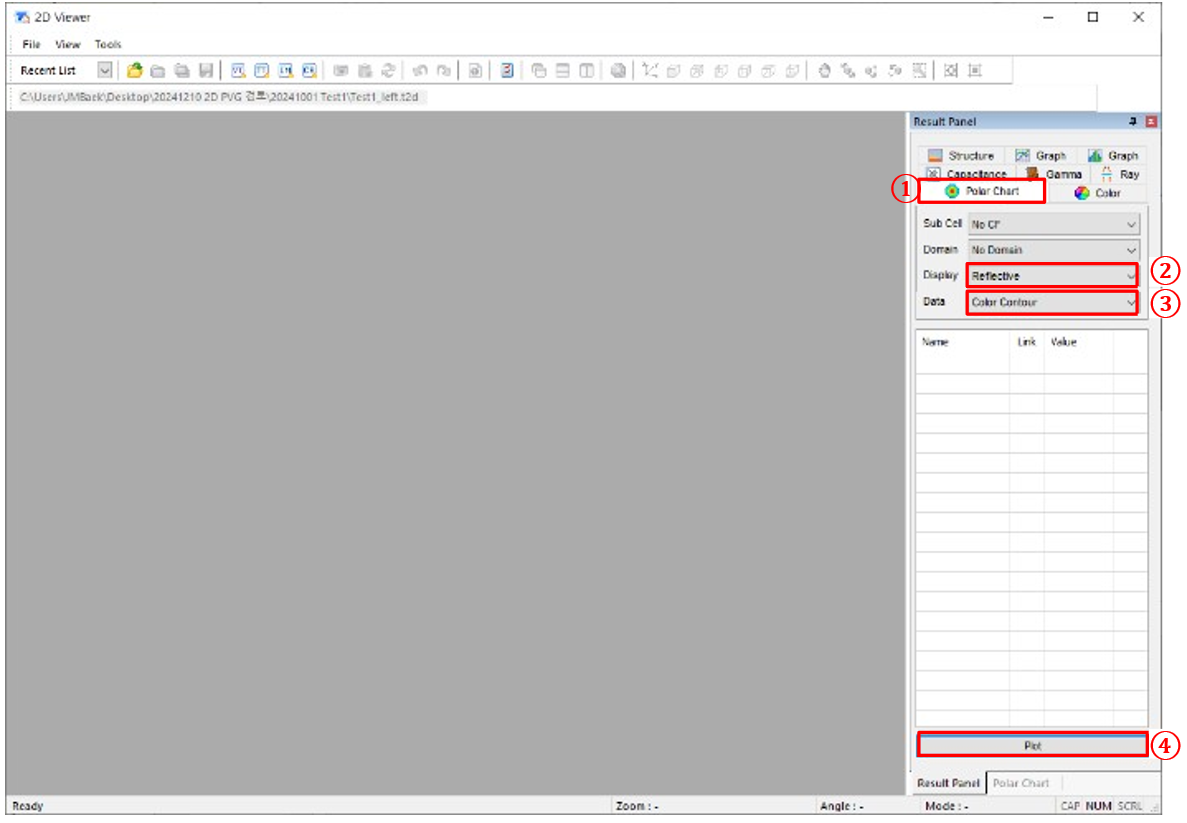Click the undo arrow toolbar icon
The height and width of the screenshot is (823, 1187).
click(x=420, y=71)
